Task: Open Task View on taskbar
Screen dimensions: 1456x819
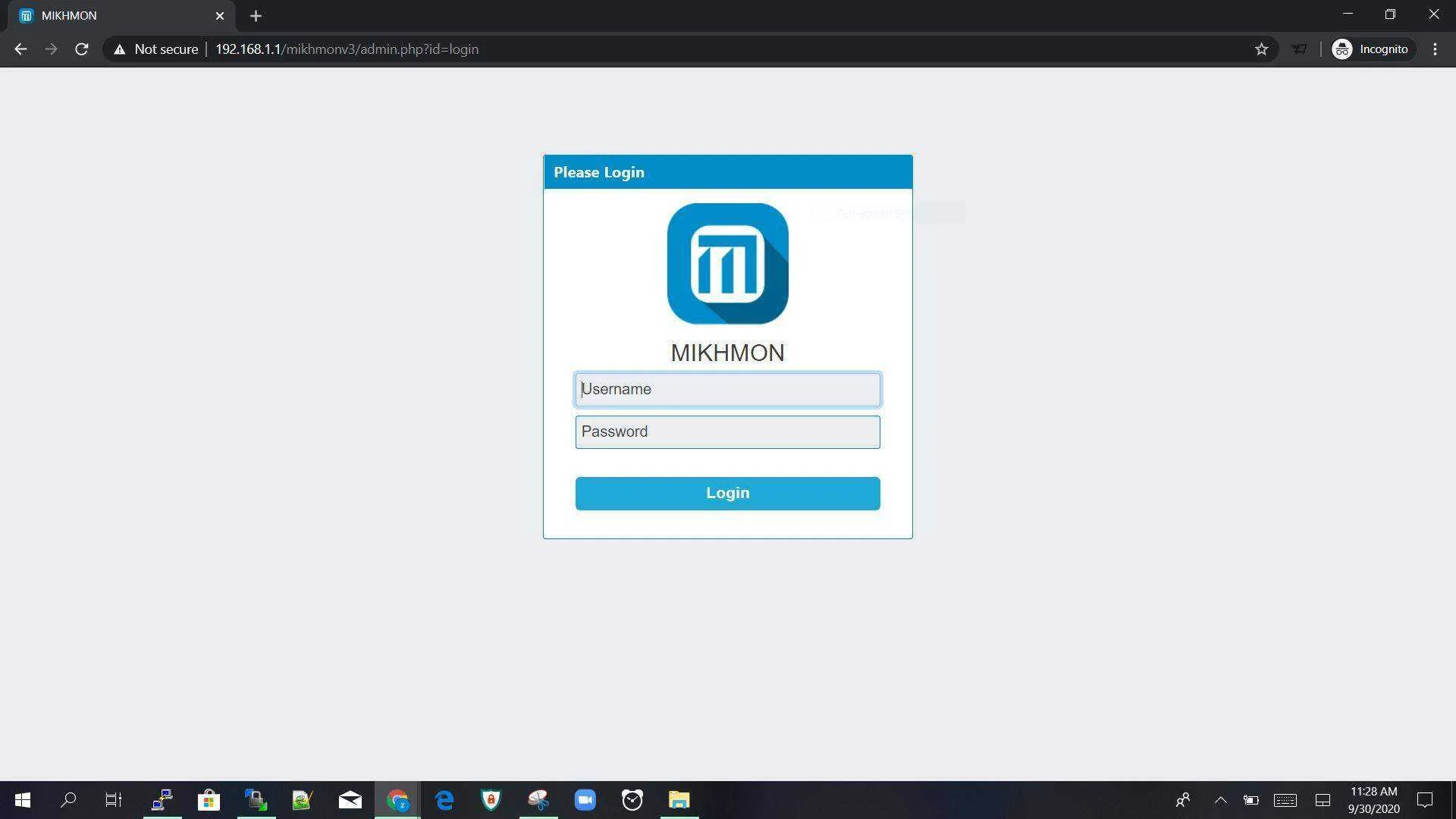Action: (114, 800)
